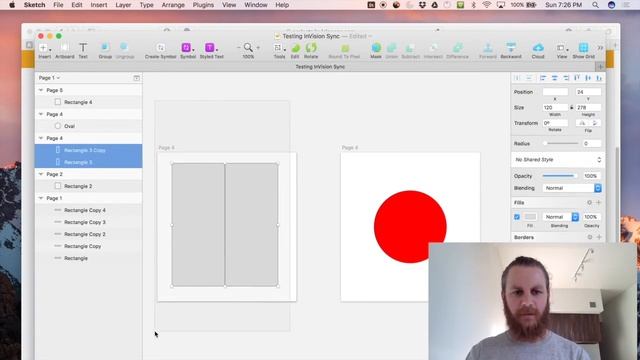Add a new fill with plus icon

(599, 202)
